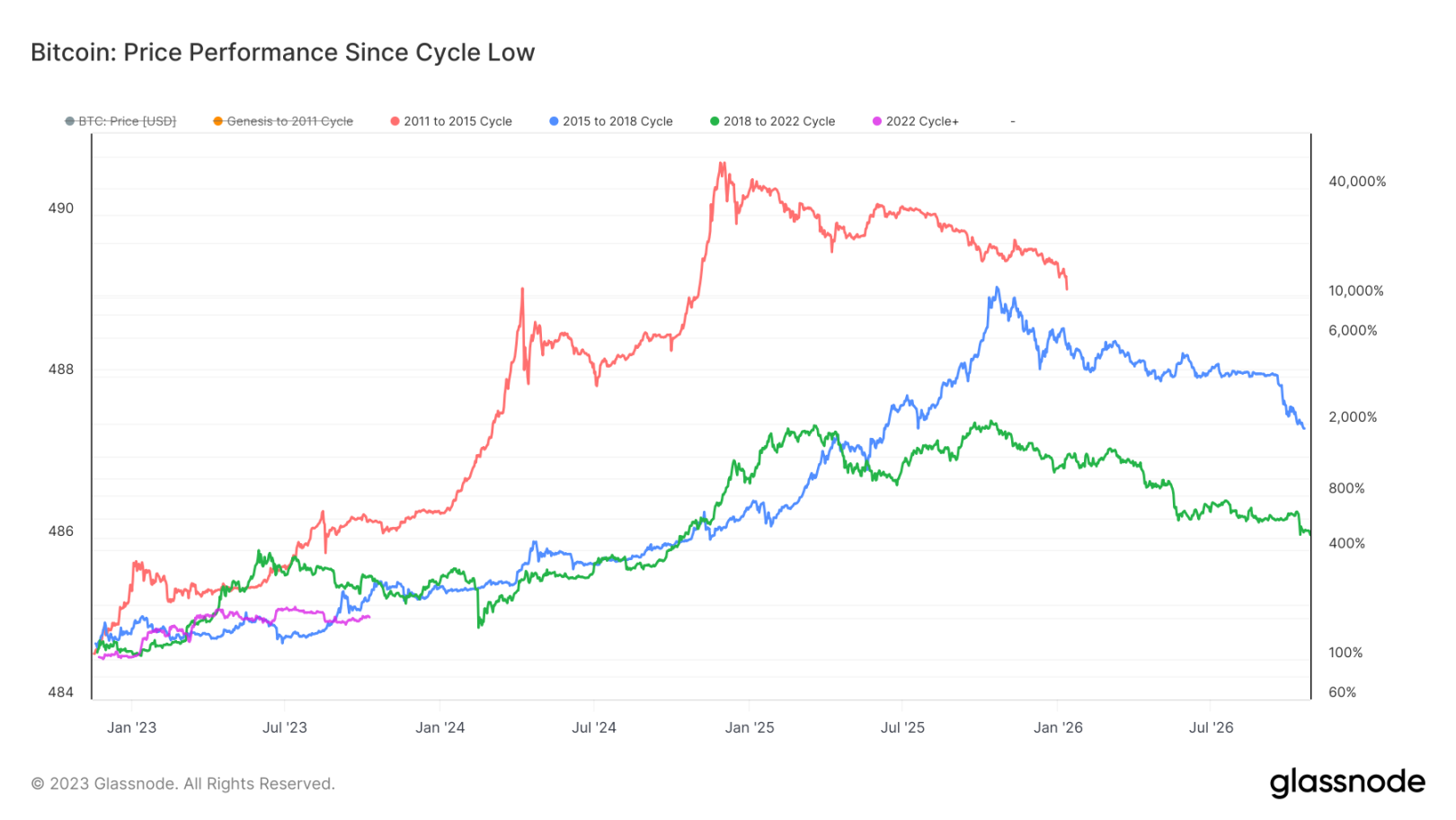This screenshot has height=820, width=1456.
Task: Select the Jul '25 x-axis label
Action: click(902, 727)
